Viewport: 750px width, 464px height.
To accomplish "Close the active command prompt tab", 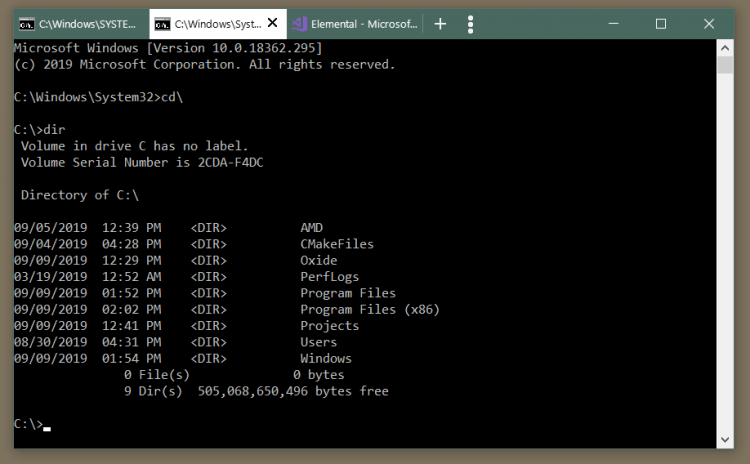I will [x=272, y=23].
